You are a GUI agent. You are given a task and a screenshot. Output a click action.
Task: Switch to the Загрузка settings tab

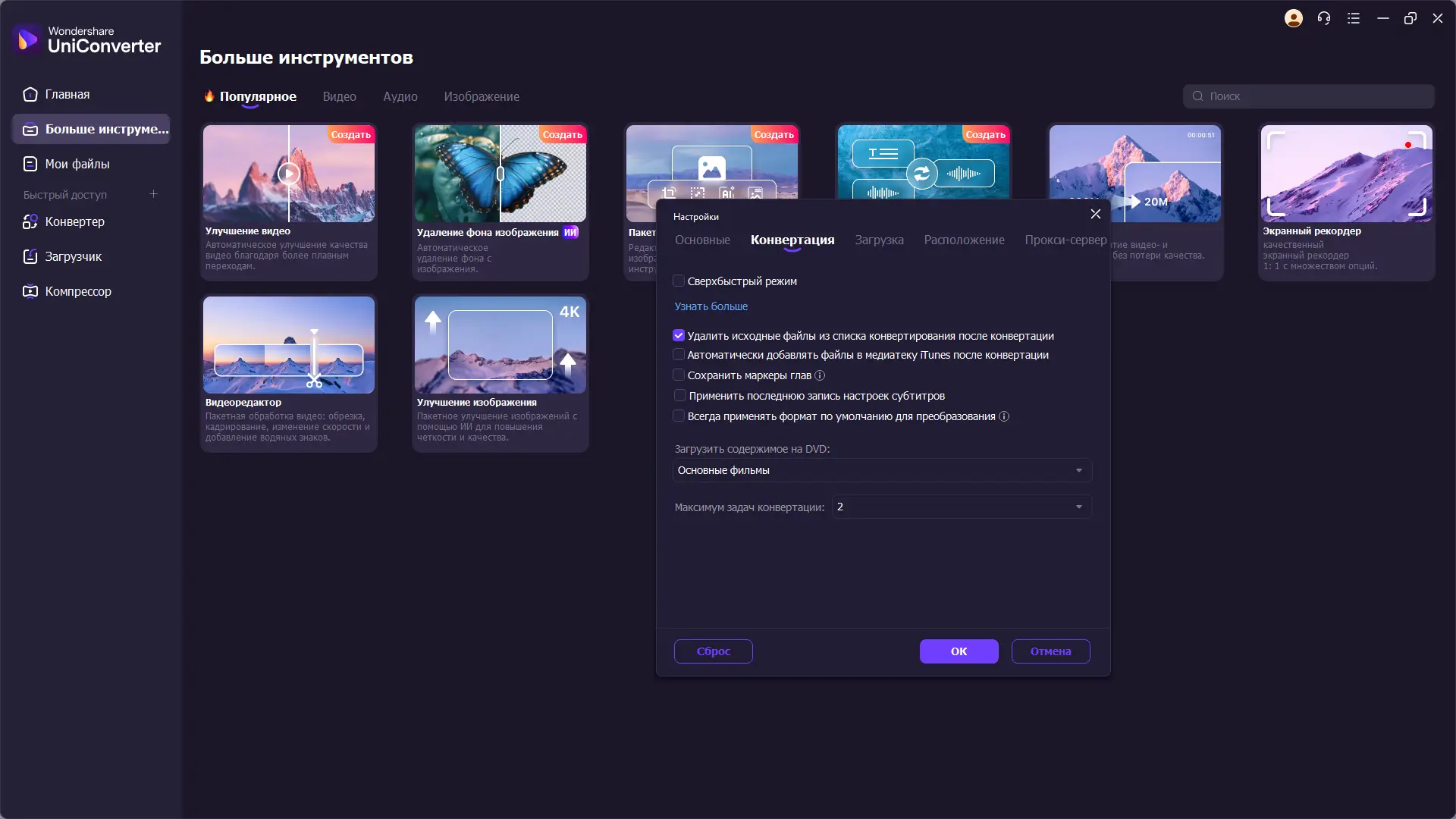click(x=879, y=240)
